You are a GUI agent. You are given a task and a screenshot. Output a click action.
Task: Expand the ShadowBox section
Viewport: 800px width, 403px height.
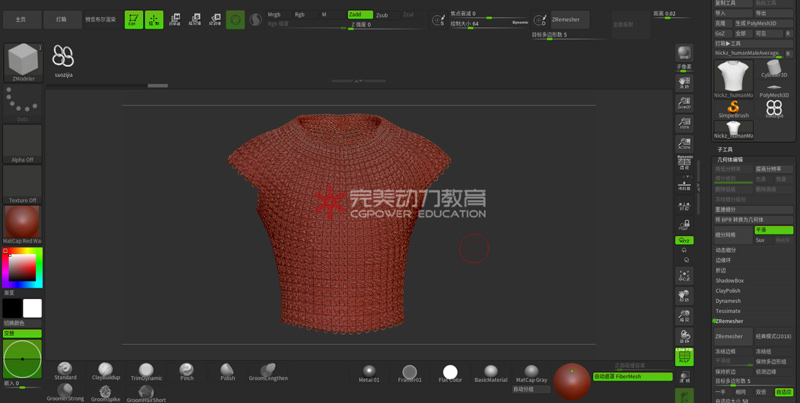coord(729,281)
